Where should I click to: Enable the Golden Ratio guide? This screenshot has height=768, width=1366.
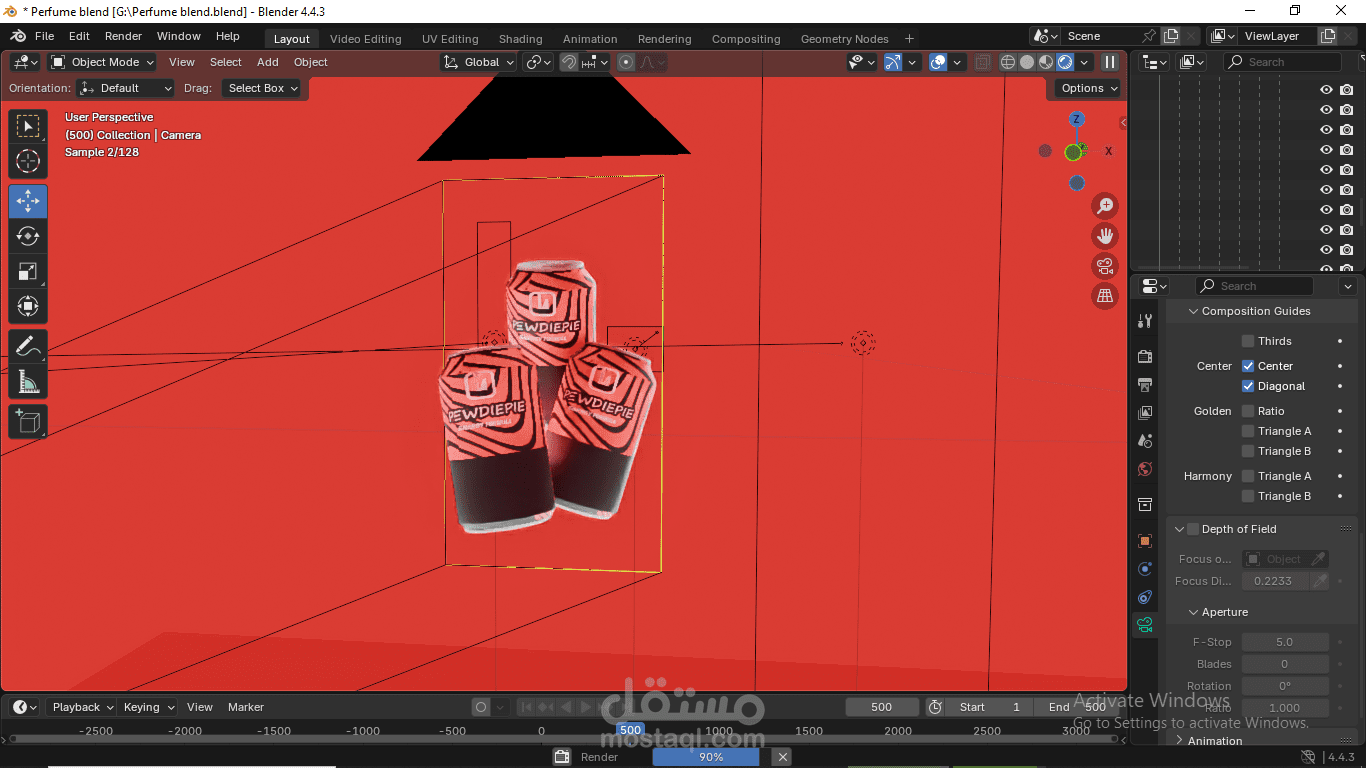(x=1248, y=411)
